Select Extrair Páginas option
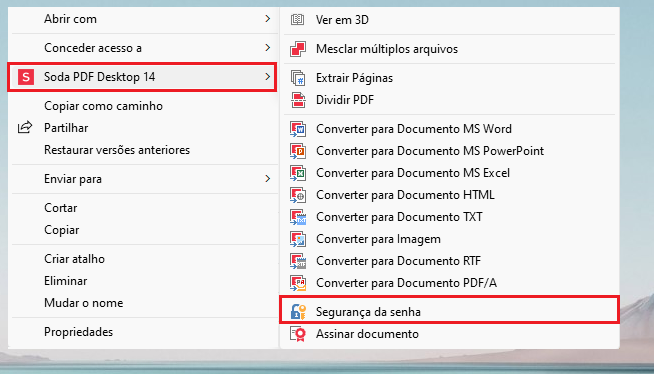654x374 pixels. (450, 78)
